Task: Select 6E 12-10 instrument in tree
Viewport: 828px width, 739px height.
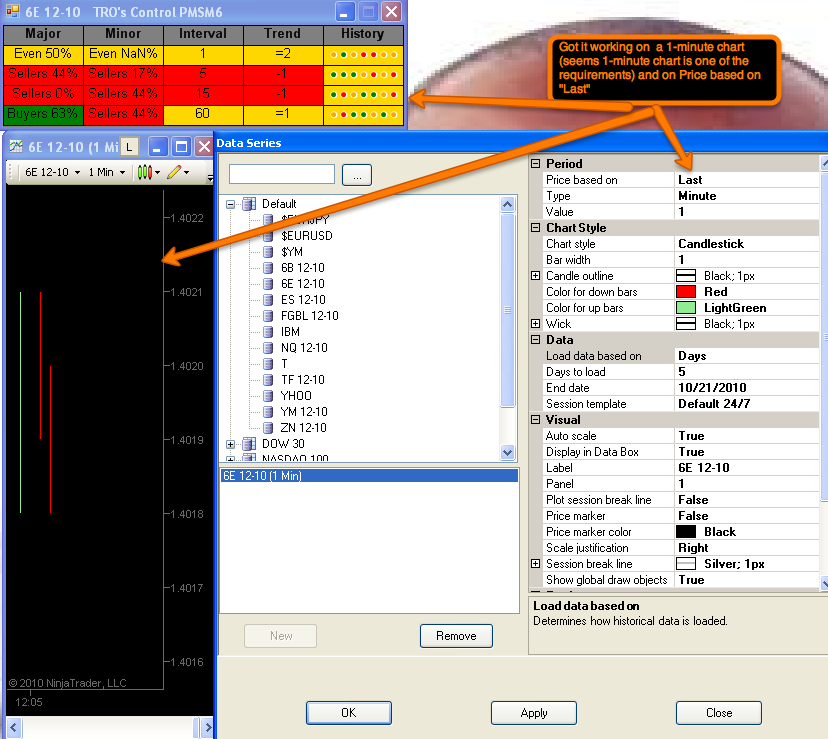Action: [303, 284]
